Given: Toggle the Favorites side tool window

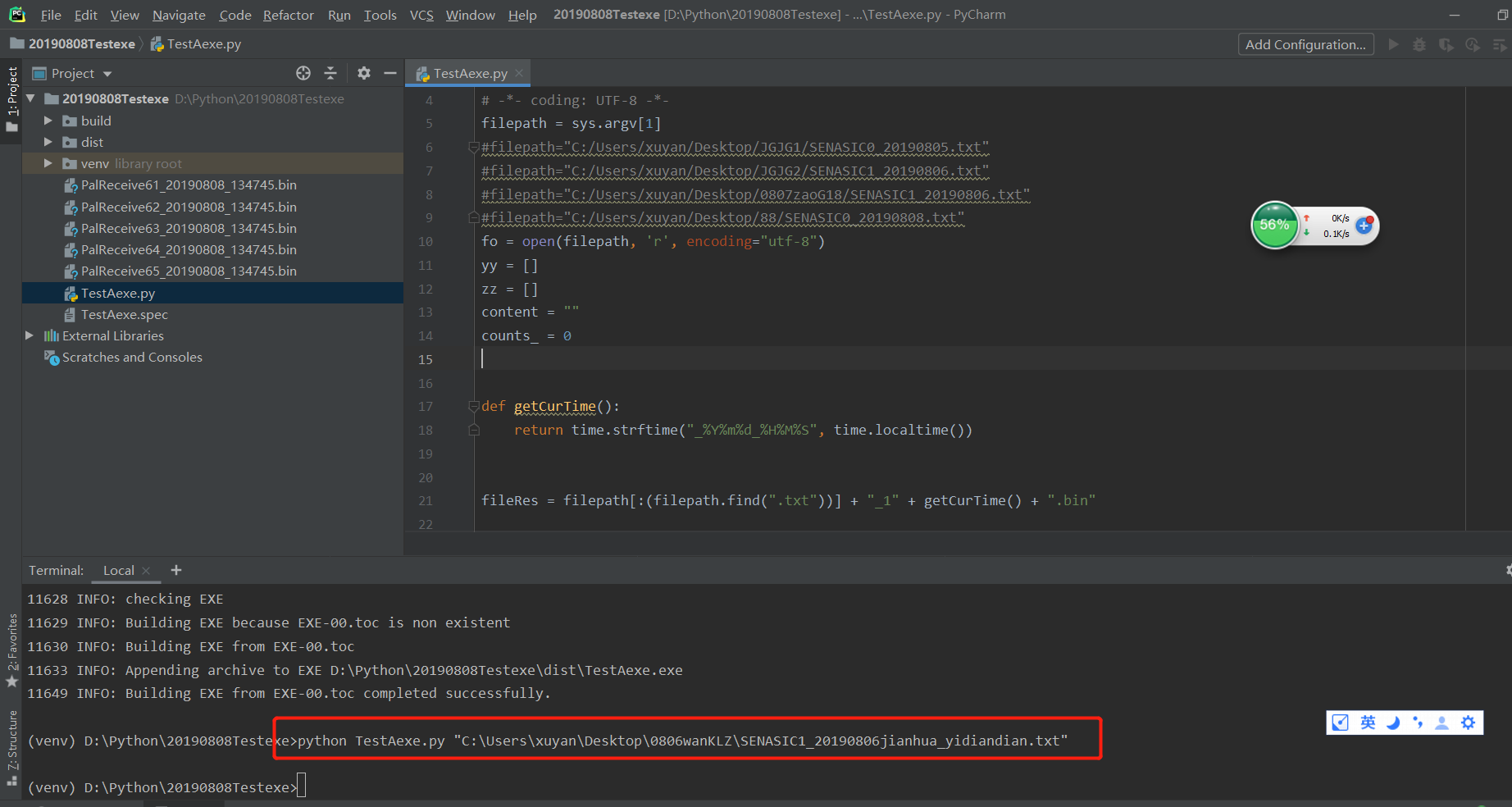Looking at the screenshot, I should (x=12, y=650).
